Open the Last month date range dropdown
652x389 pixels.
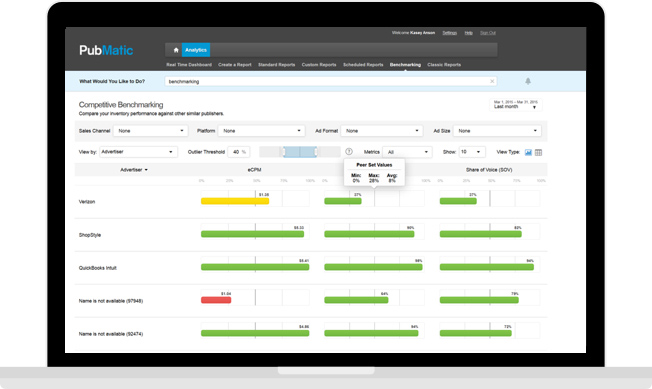coord(516,105)
